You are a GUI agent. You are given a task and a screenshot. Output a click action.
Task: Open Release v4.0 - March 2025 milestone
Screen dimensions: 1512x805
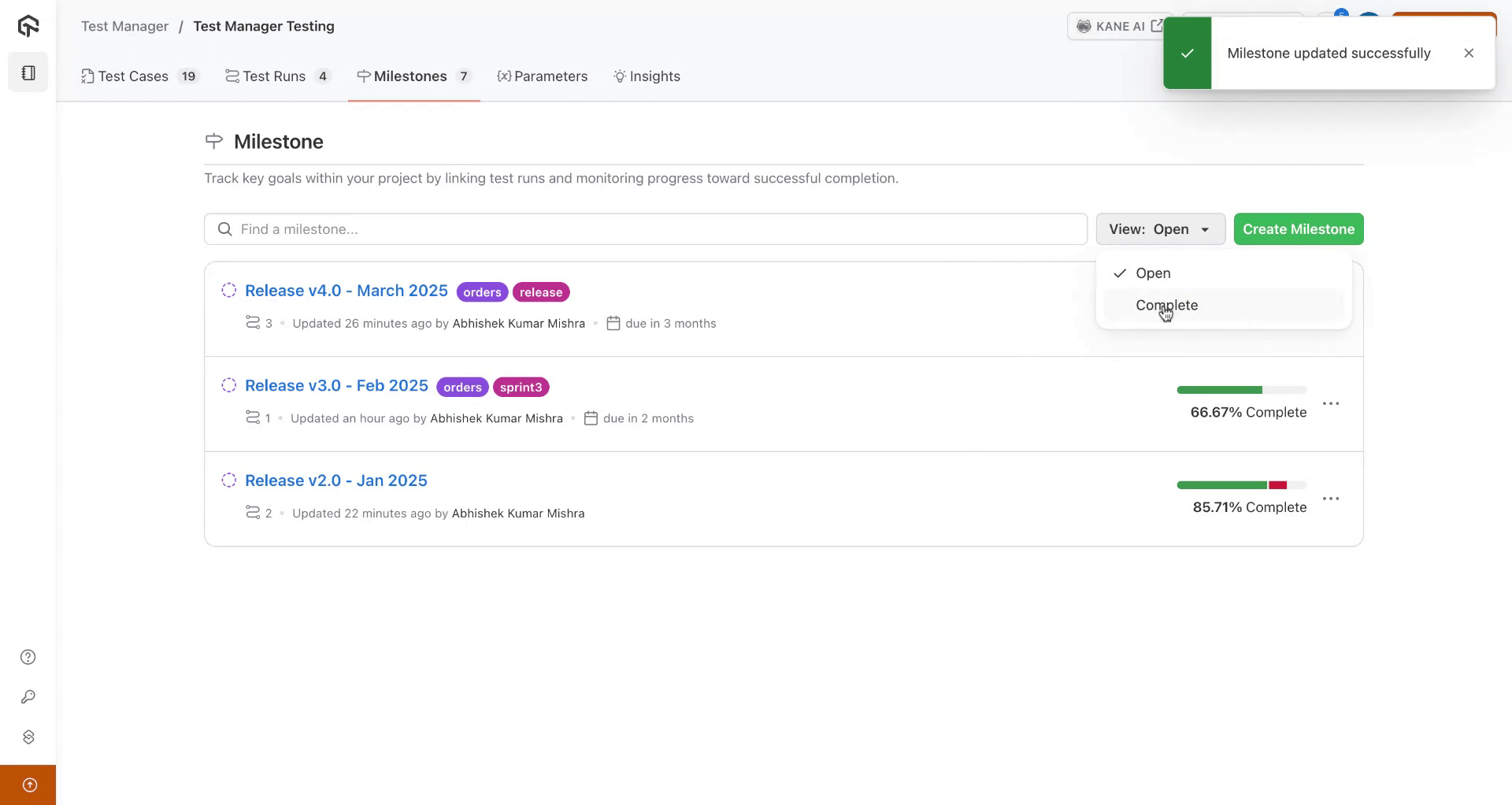click(346, 291)
